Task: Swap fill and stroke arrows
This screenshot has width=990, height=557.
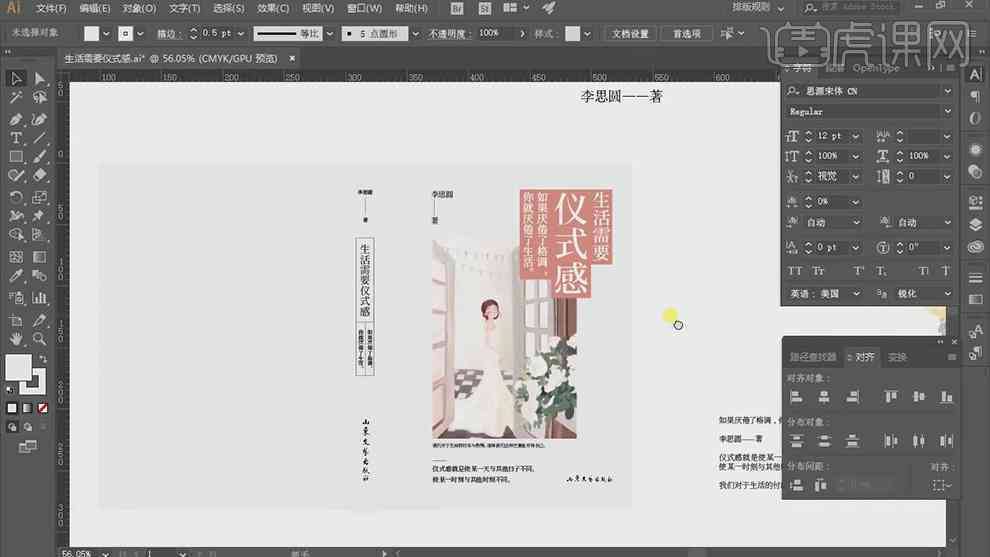Action: 43,359
